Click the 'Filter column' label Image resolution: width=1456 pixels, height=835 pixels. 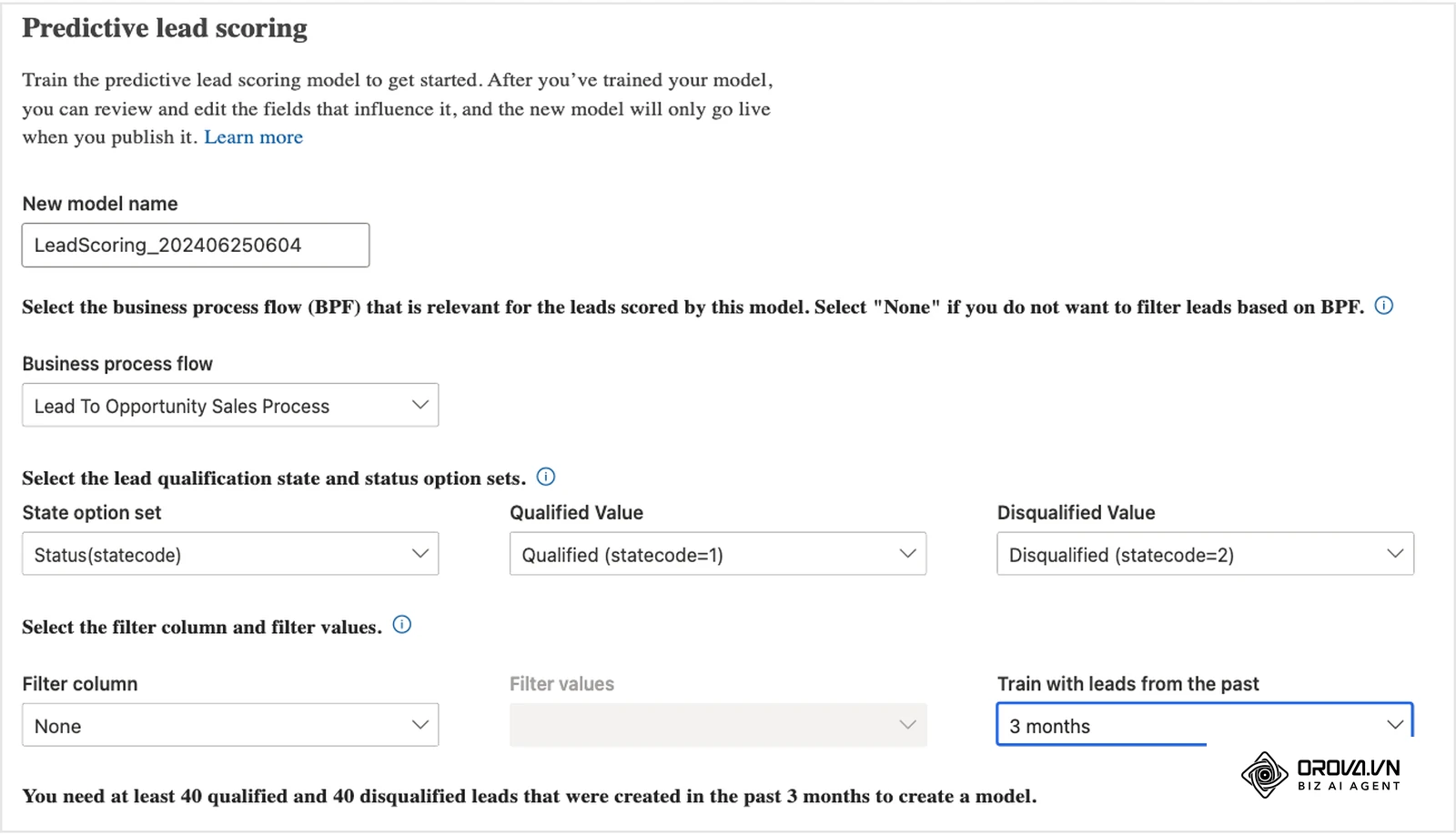(80, 684)
